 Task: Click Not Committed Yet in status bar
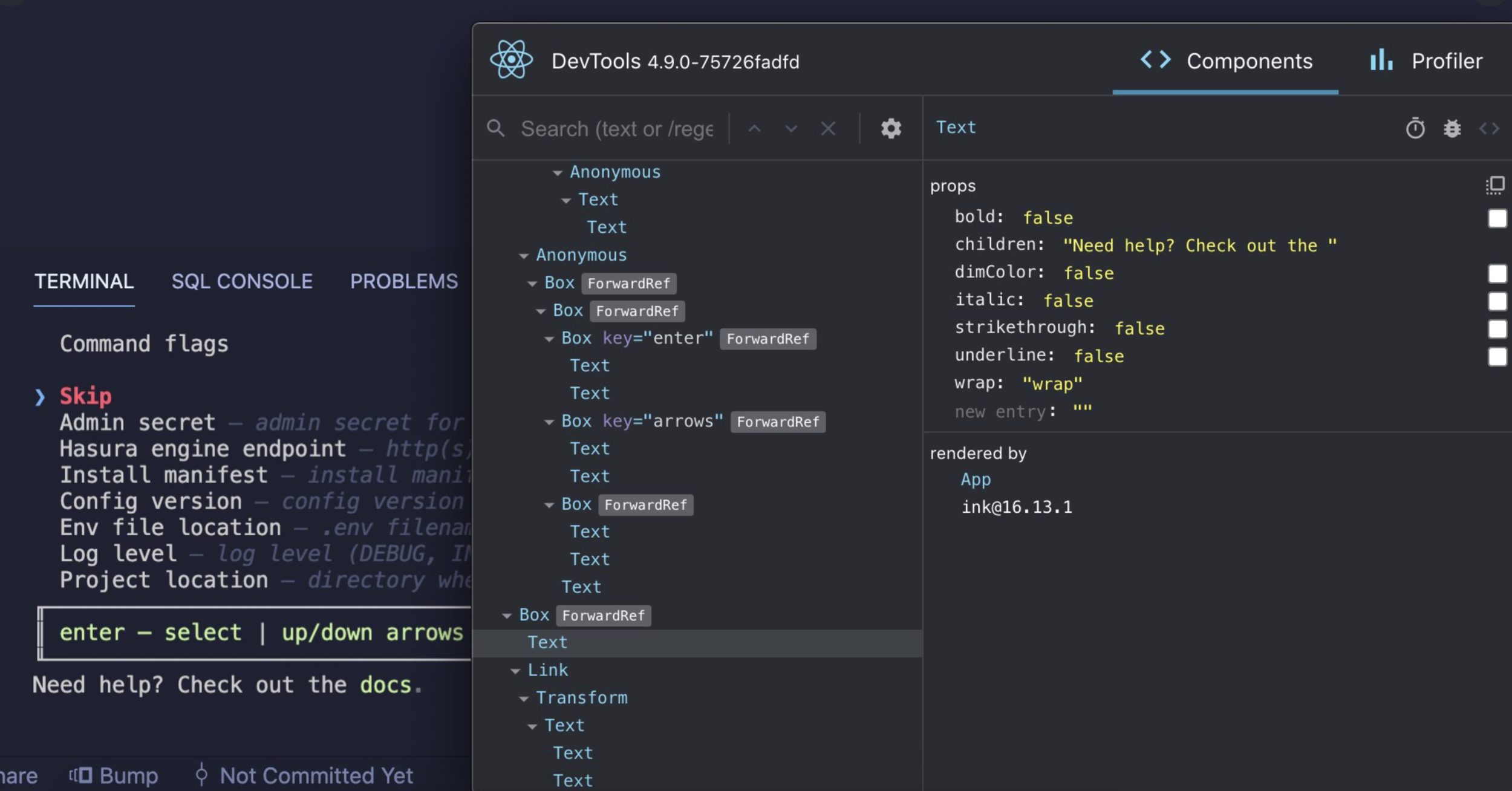pos(316,775)
